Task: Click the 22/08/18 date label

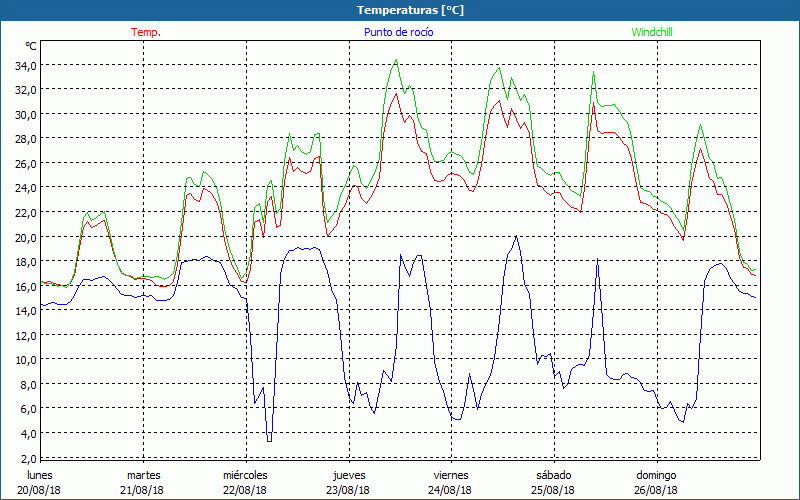Action: (x=245, y=490)
